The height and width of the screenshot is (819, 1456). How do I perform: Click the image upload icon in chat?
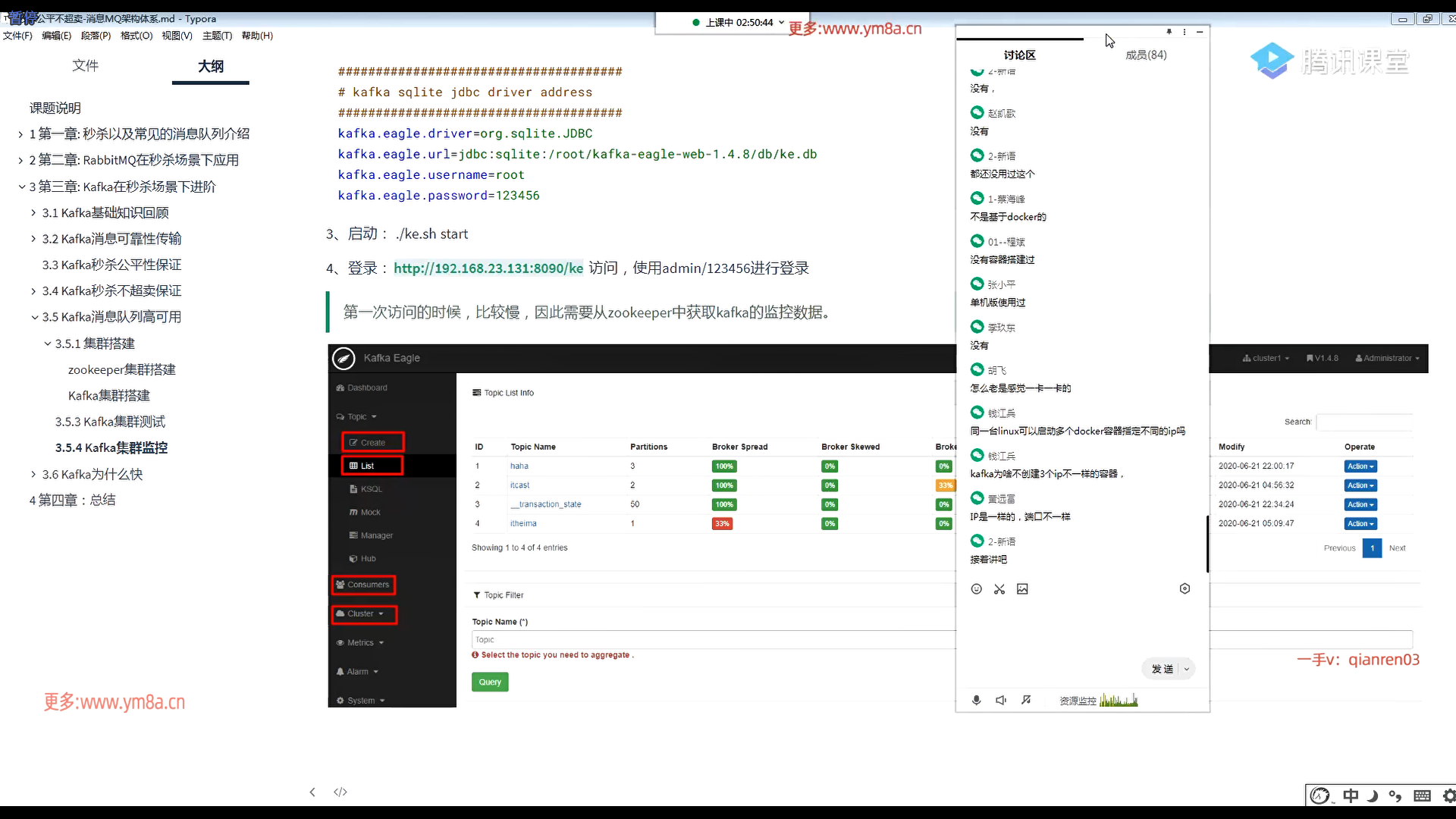point(1022,589)
